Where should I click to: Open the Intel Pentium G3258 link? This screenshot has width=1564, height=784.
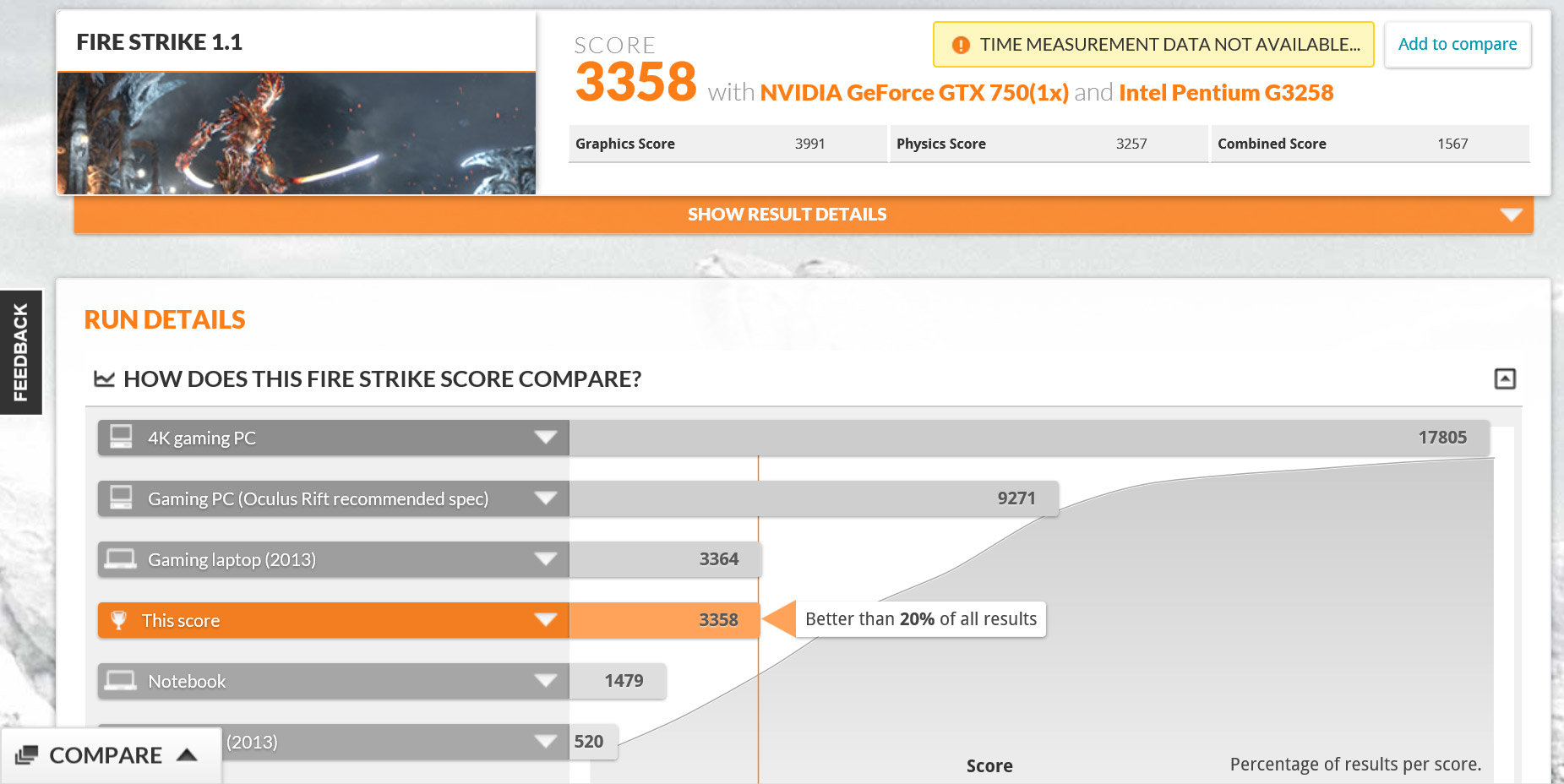click(x=1226, y=92)
